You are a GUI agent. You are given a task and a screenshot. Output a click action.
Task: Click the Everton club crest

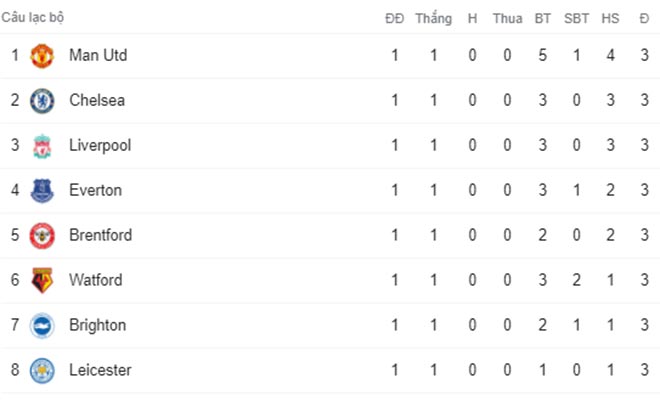pyautogui.click(x=42, y=191)
